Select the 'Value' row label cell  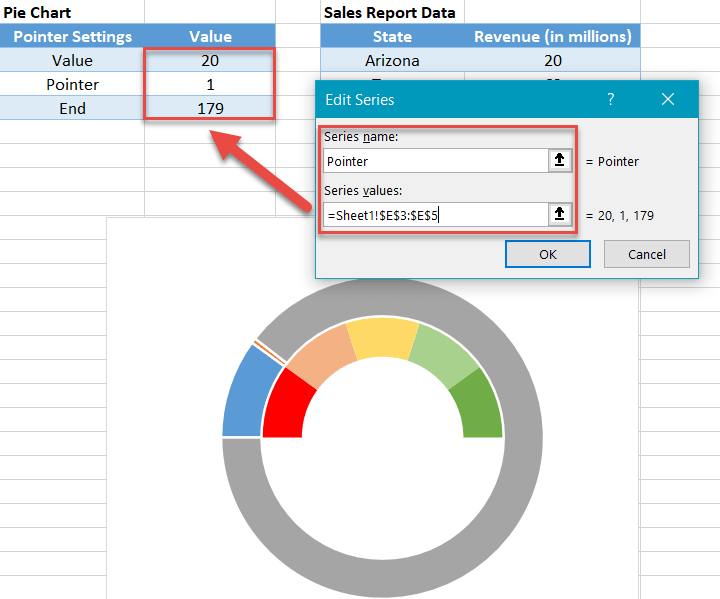tap(72, 60)
